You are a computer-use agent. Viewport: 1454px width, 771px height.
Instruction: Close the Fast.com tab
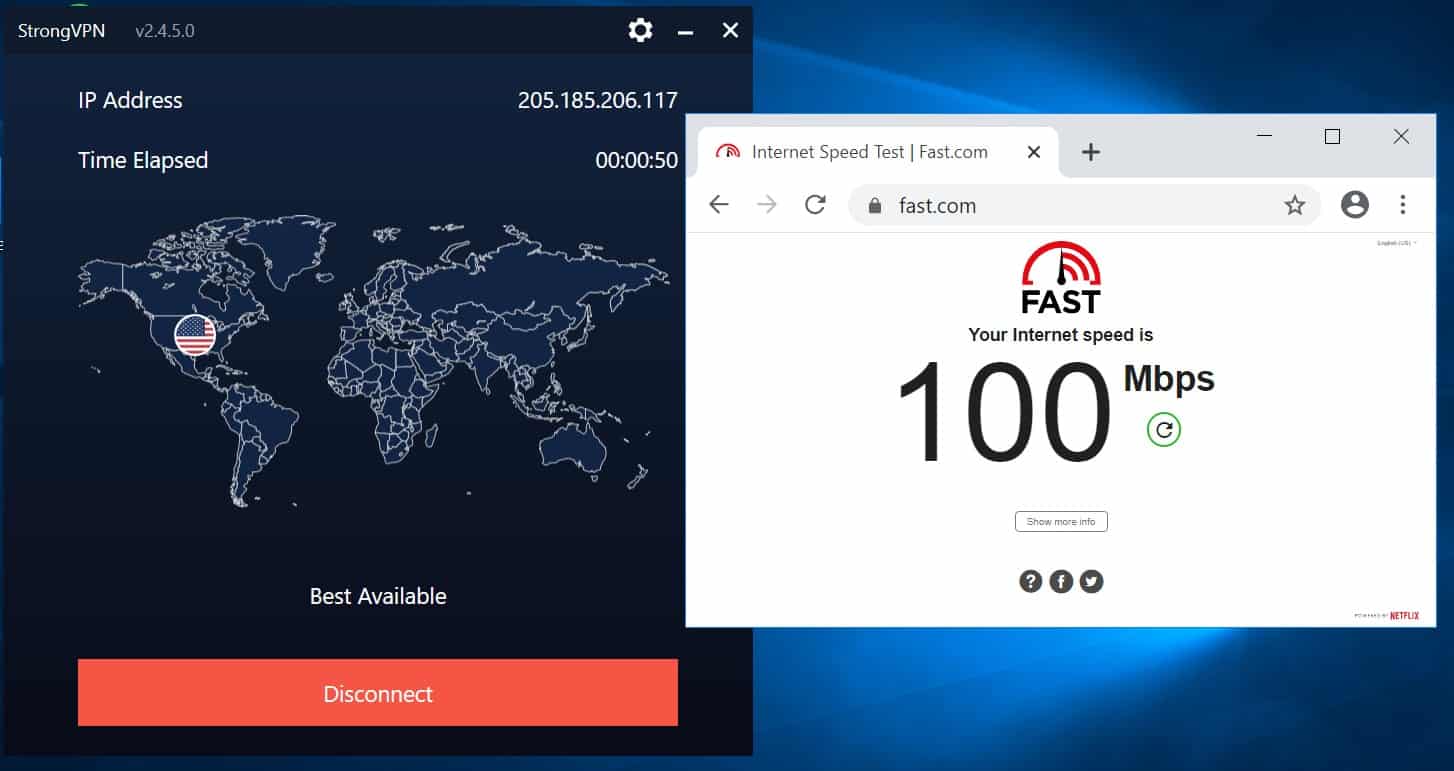(x=1034, y=152)
